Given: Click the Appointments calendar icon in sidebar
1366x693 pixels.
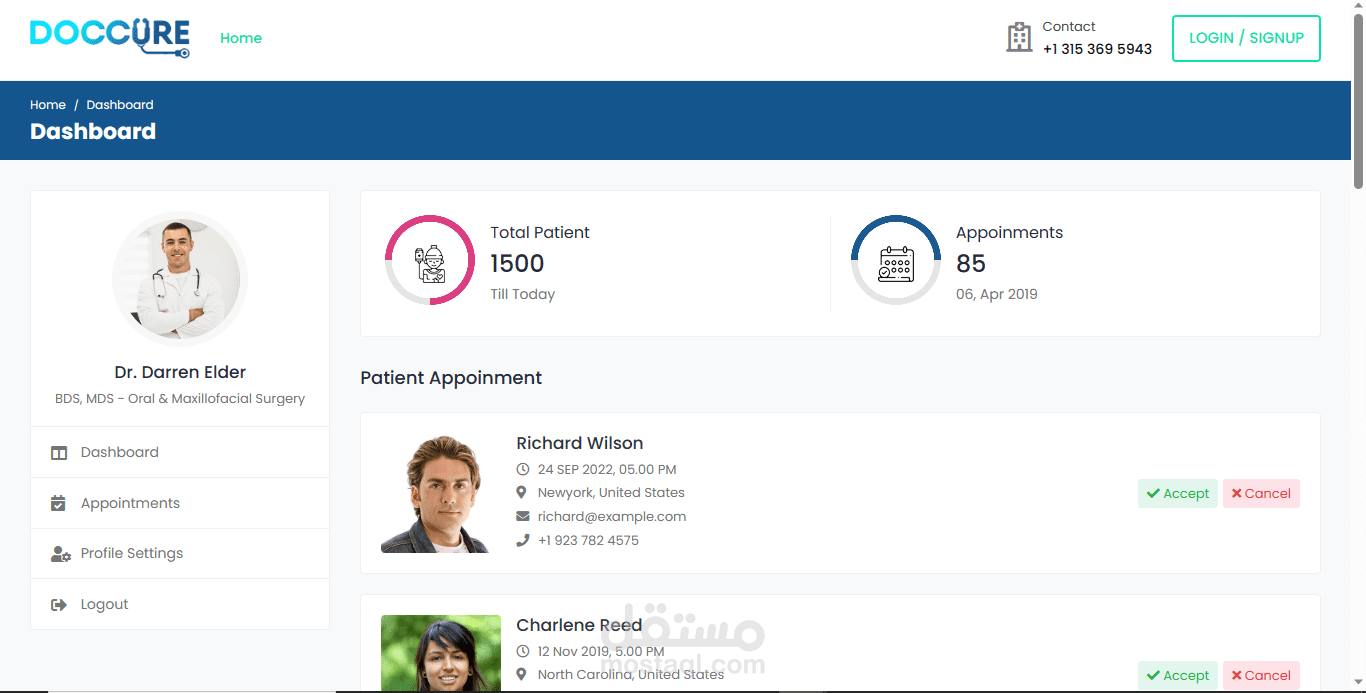Looking at the screenshot, I should click(59, 503).
